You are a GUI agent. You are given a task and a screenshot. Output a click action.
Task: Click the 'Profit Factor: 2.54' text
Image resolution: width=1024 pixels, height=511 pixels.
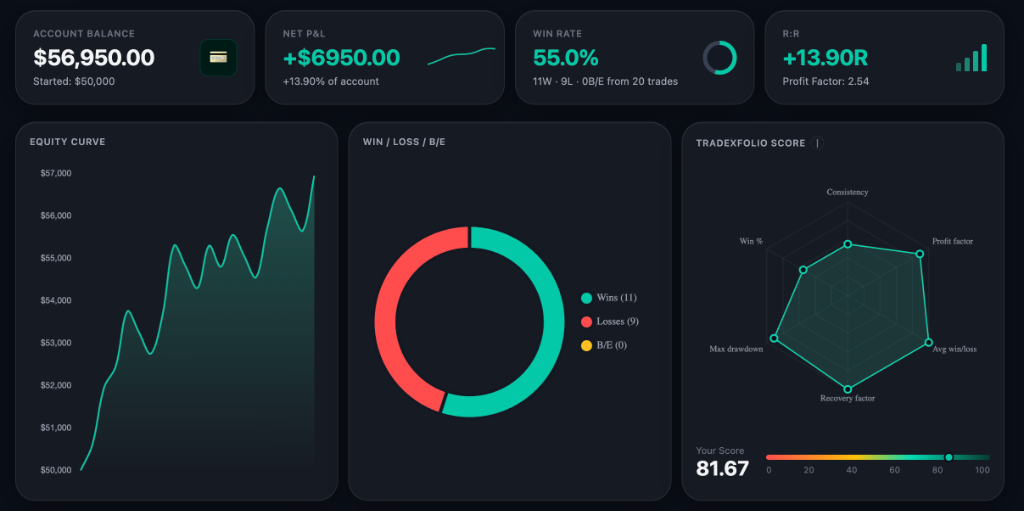coord(825,82)
